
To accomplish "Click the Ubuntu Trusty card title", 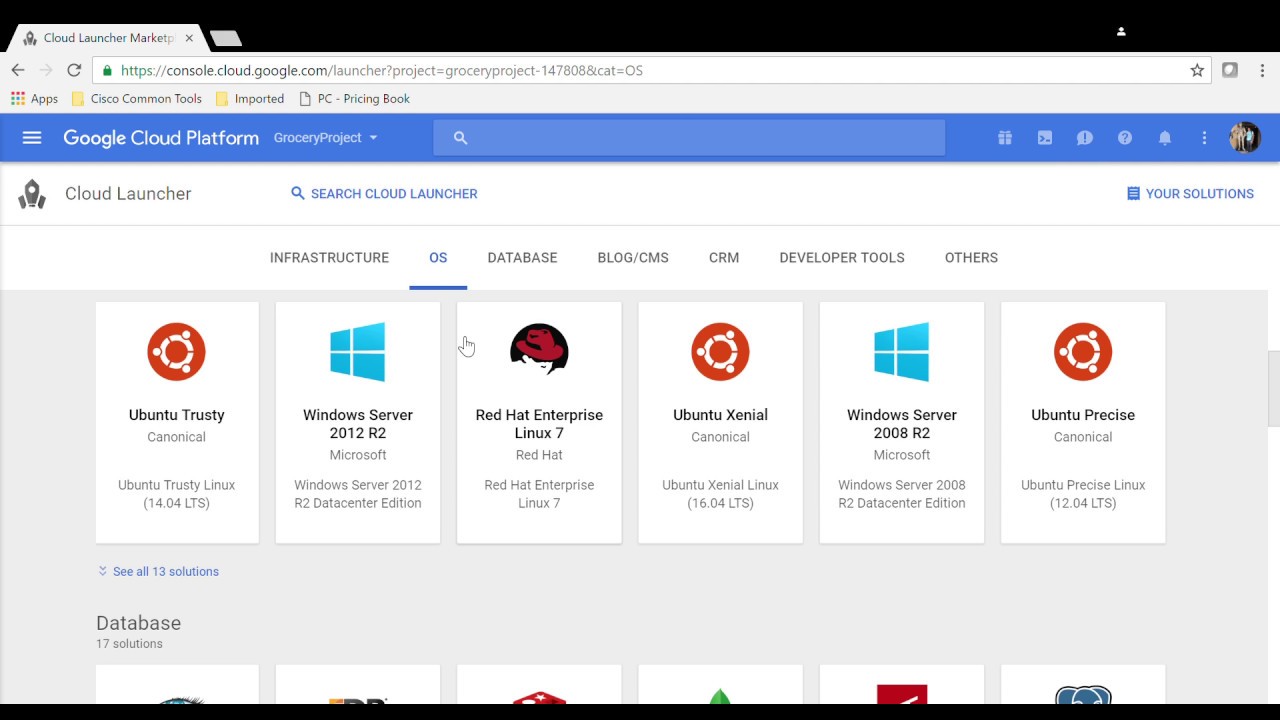I will [177, 415].
